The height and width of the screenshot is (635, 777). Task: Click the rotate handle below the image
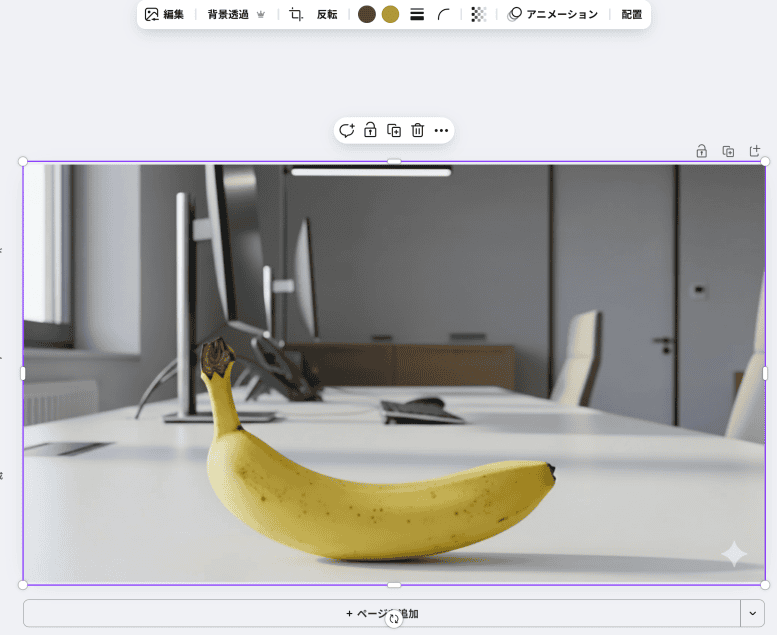pyautogui.click(x=394, y=619)
